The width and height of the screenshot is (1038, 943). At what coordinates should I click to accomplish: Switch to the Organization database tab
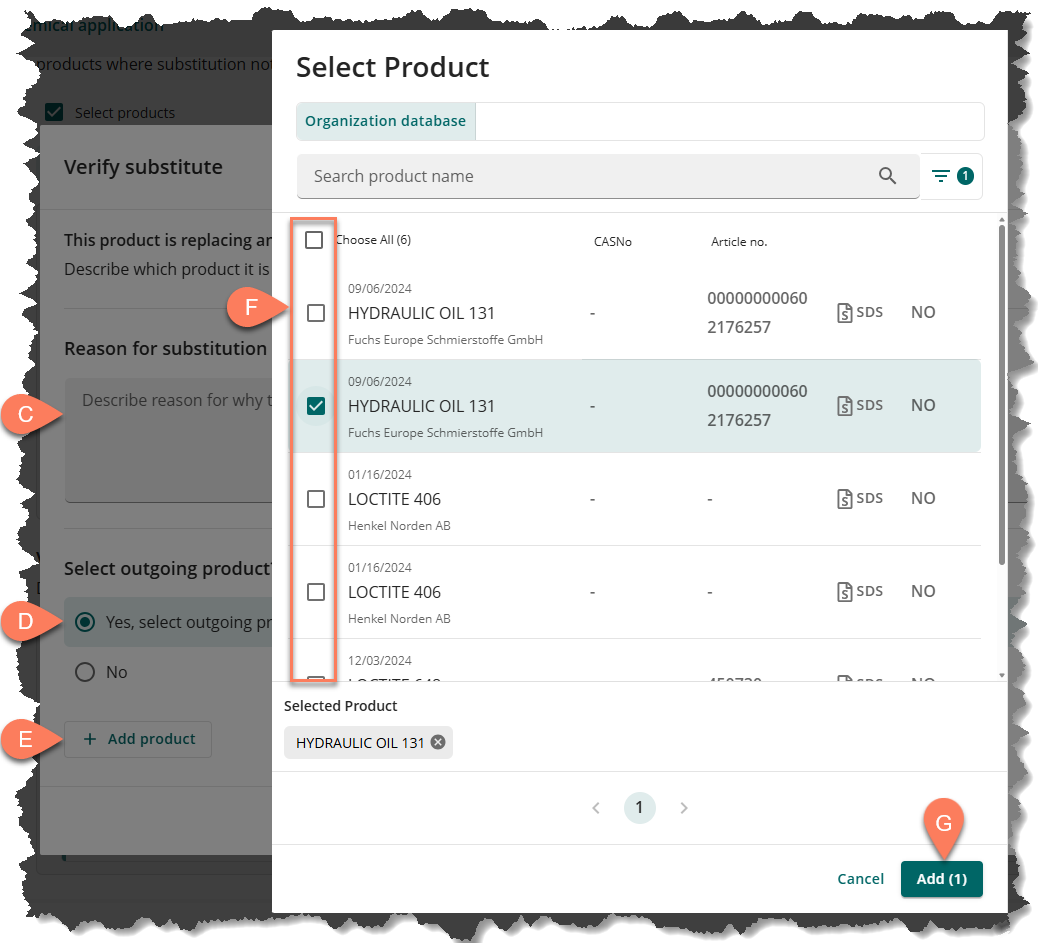[x=385, y=121]
